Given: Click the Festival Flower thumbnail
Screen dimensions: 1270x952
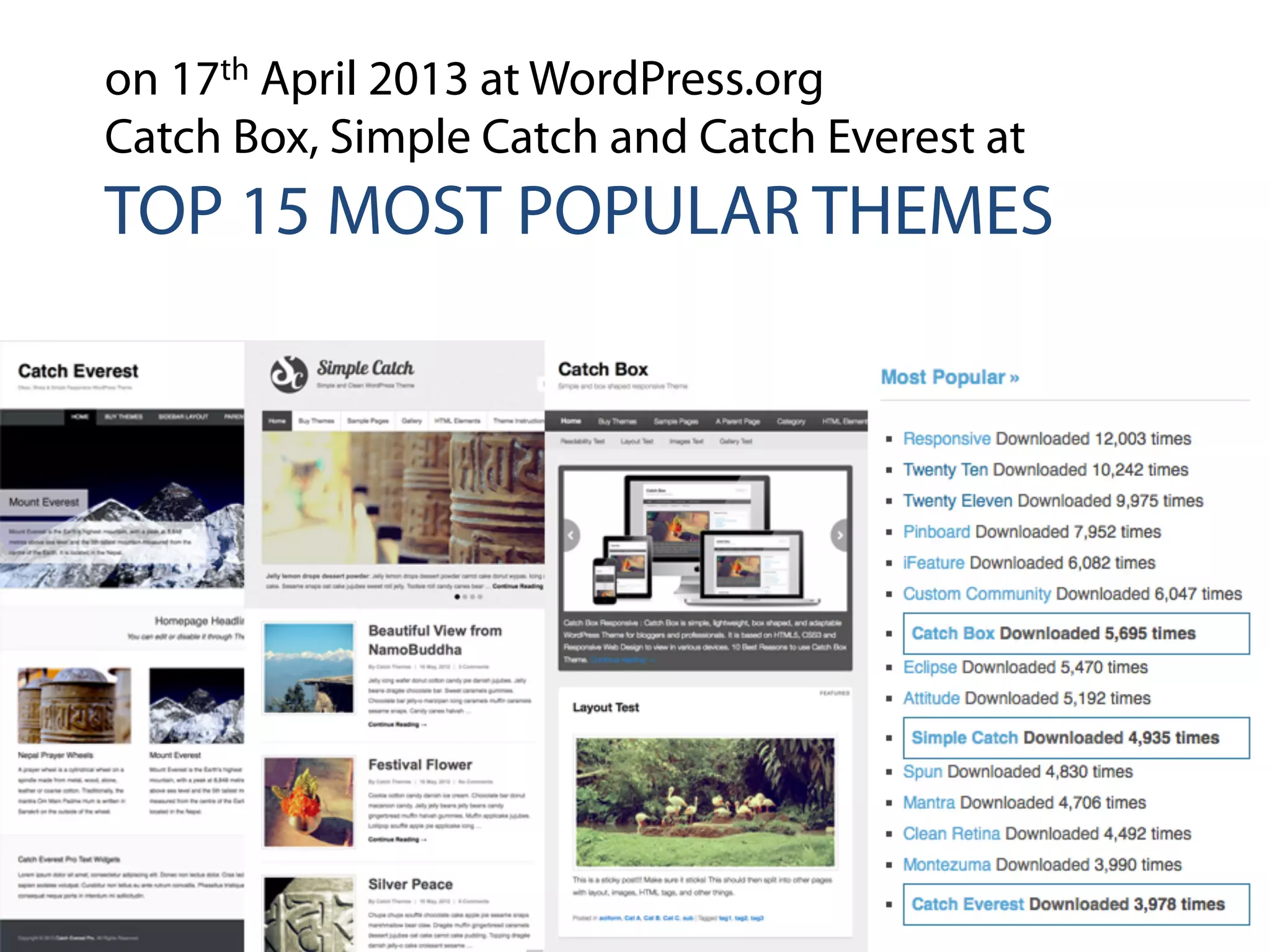Looking at the screenshot, I should 308,801.
